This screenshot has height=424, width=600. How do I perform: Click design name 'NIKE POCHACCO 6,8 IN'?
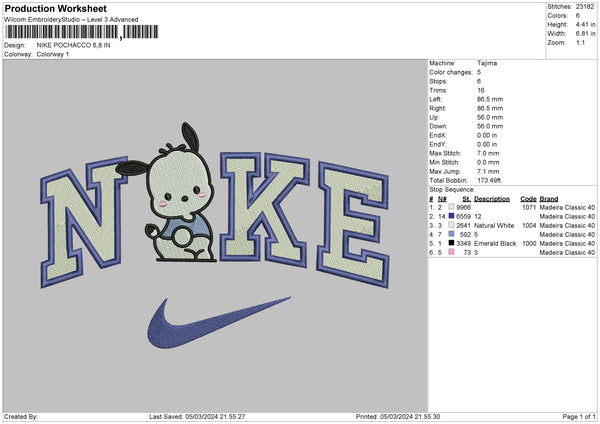pyautogui.click(x=73, y=45)
